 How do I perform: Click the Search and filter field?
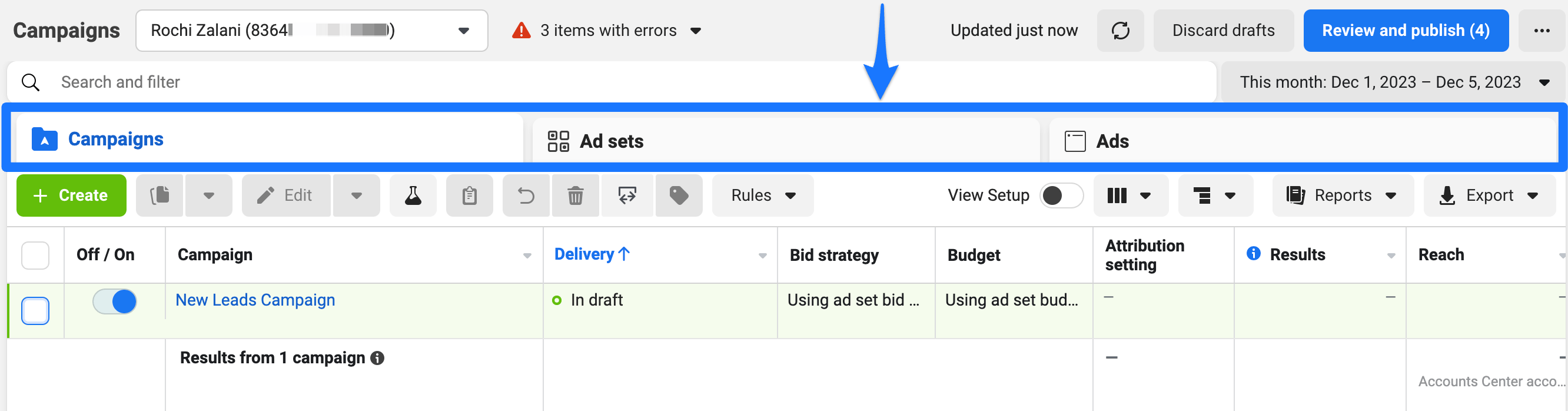tap(611, 82)
